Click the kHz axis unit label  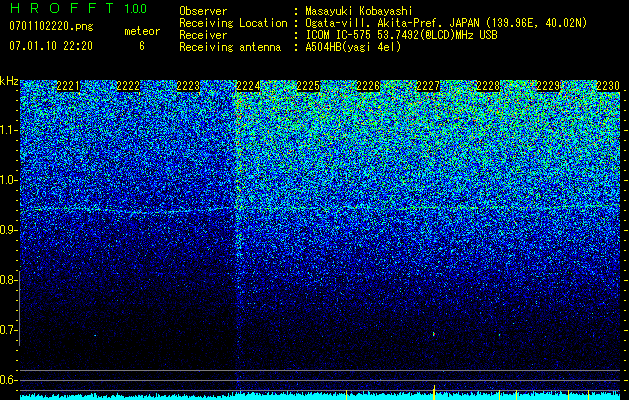(x=9, y=81)
